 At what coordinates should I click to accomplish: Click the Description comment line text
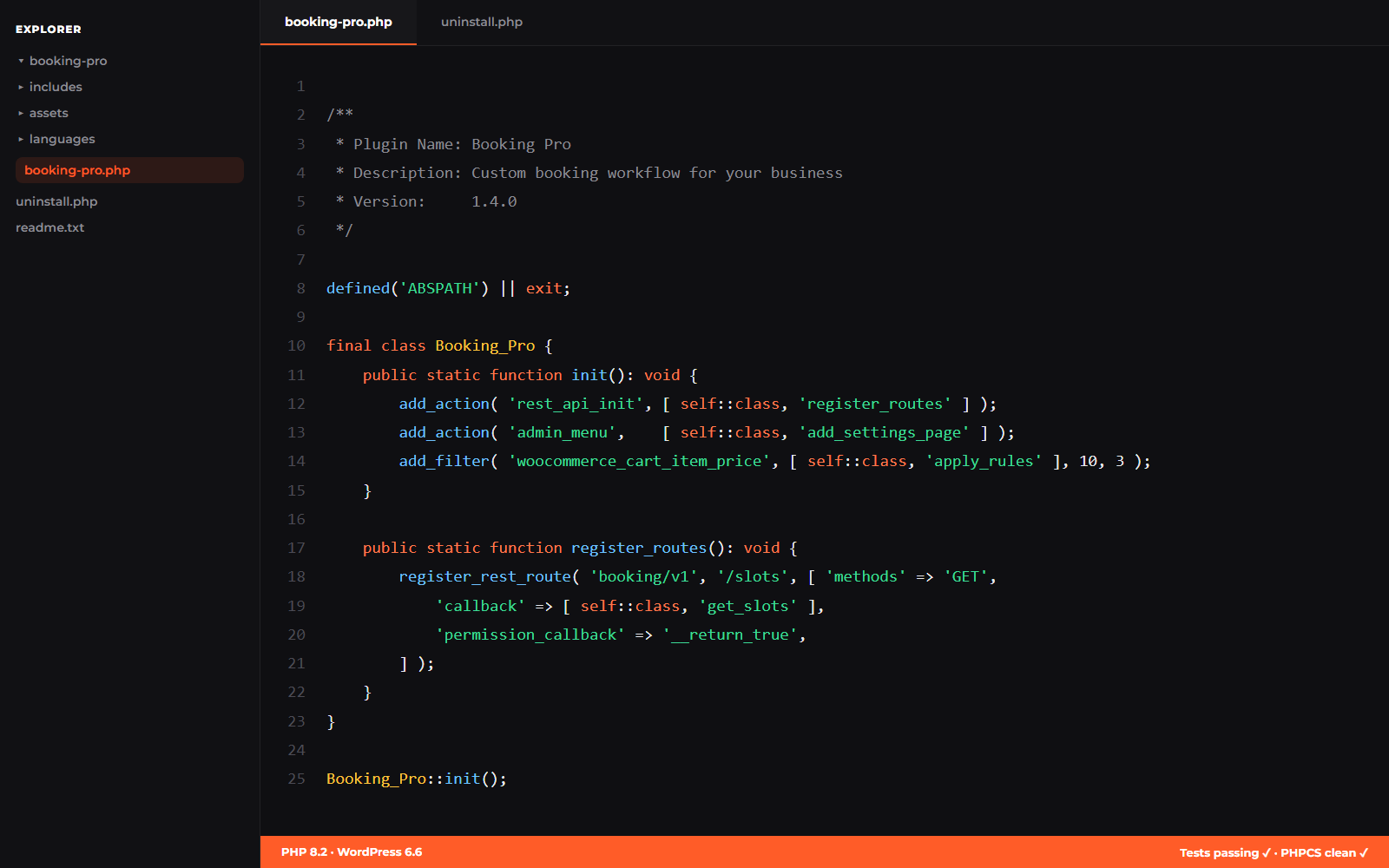click(589, 173)
